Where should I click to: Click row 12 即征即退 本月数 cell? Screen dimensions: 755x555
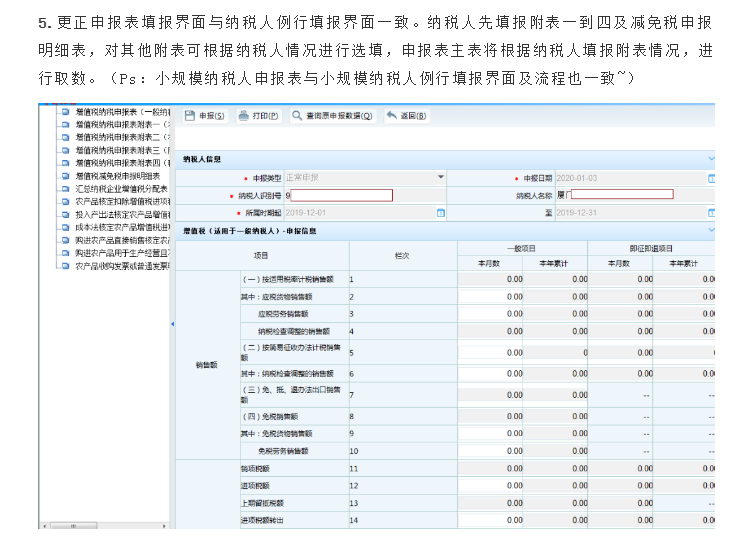620,486
